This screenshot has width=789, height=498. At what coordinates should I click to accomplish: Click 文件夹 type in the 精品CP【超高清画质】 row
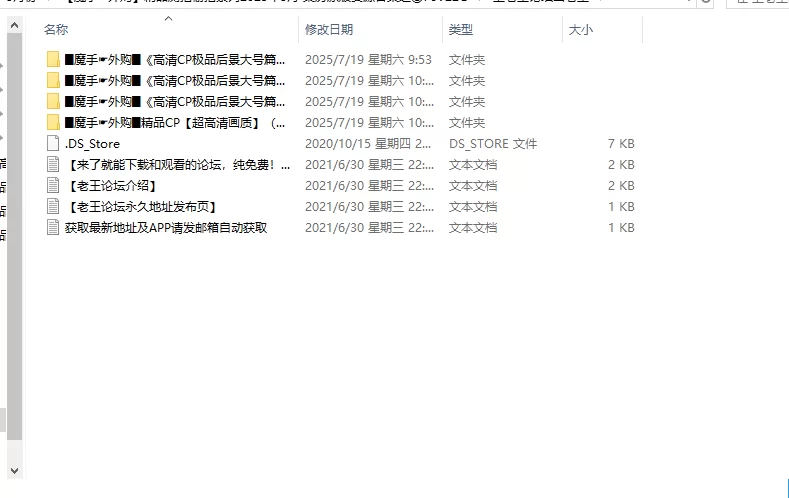pos(467,123)
